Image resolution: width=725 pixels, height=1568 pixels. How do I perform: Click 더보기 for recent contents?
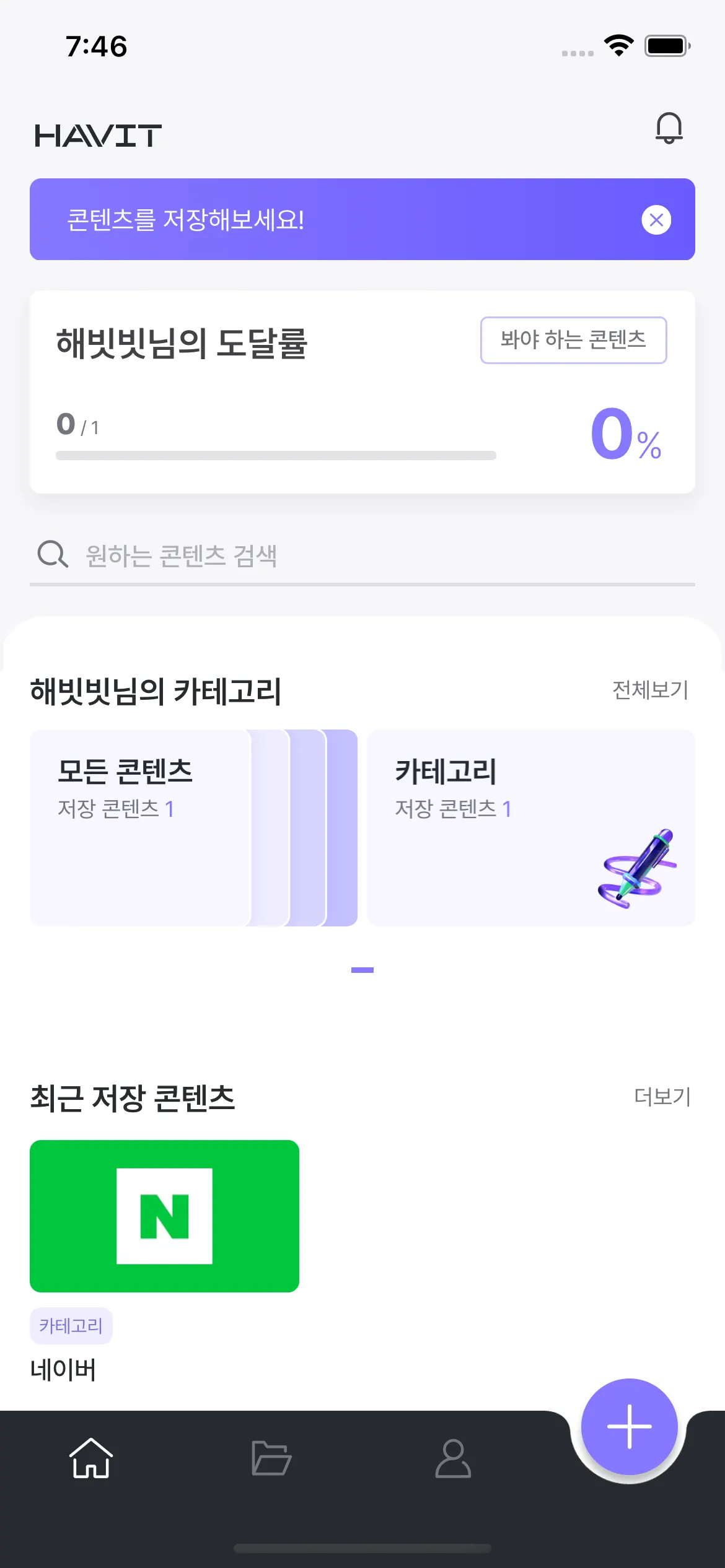pyautogui.click(x=662, y=1097)
